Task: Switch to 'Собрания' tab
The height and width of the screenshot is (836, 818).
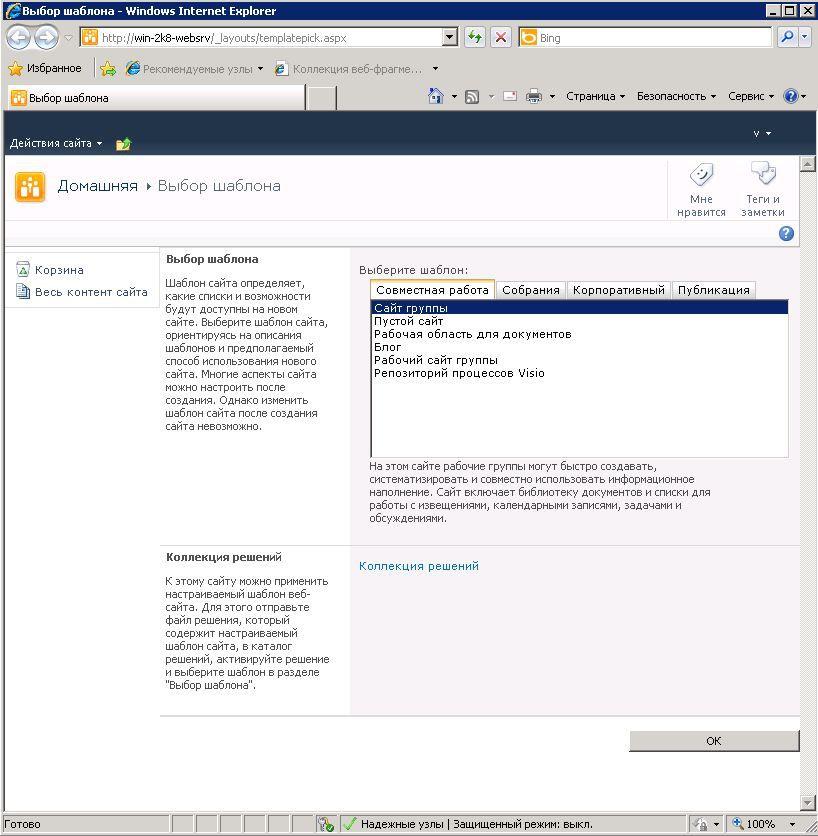Action: 531,290
